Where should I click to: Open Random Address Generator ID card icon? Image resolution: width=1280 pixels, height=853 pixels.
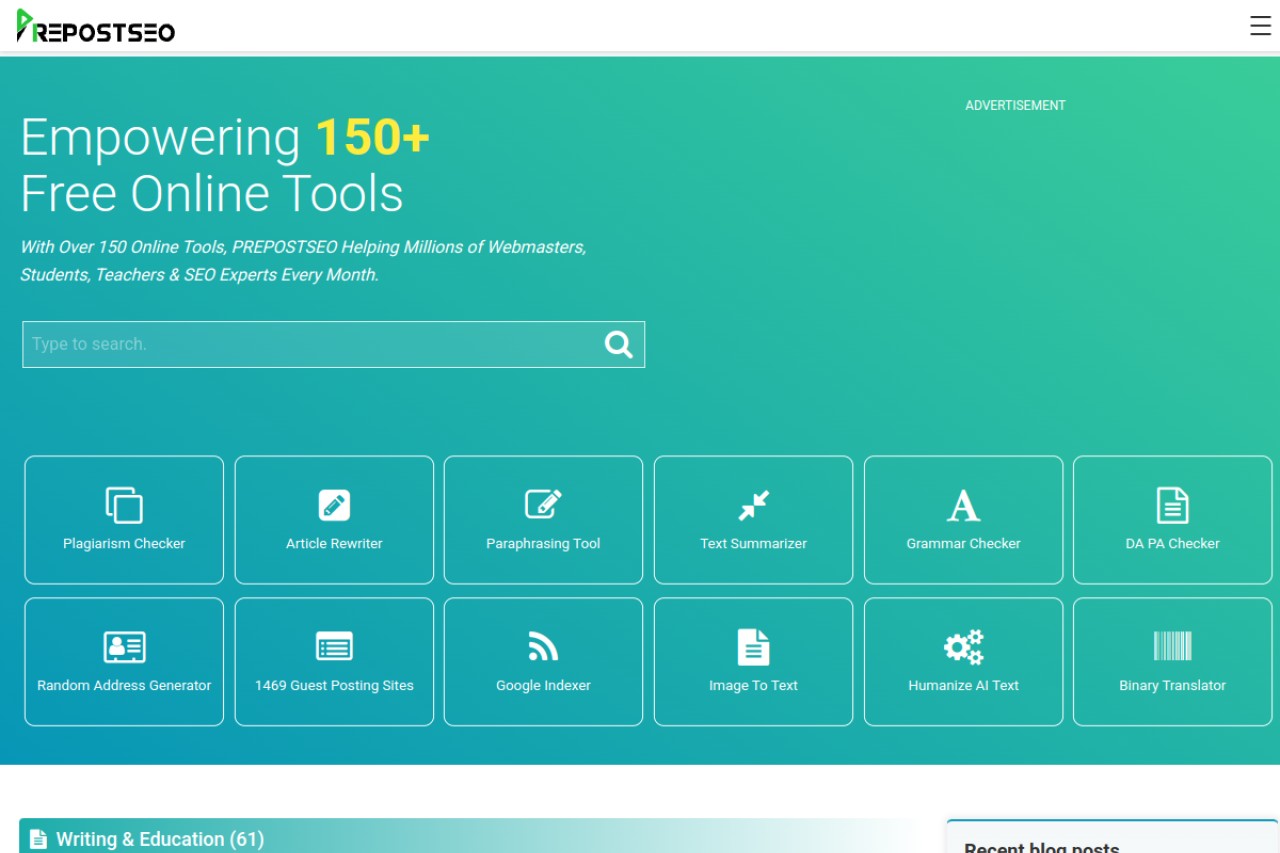tap(124, 647)
